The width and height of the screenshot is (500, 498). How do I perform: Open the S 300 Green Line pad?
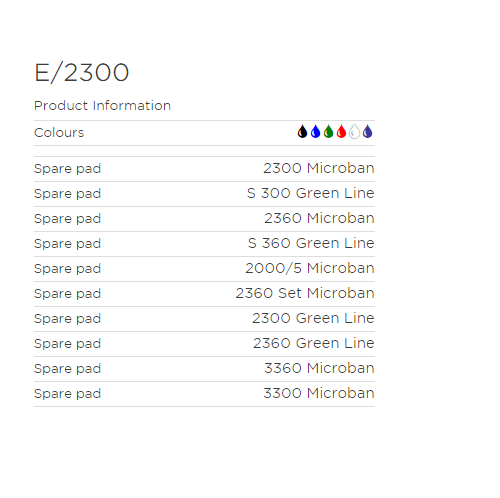[x=311, y=193]
